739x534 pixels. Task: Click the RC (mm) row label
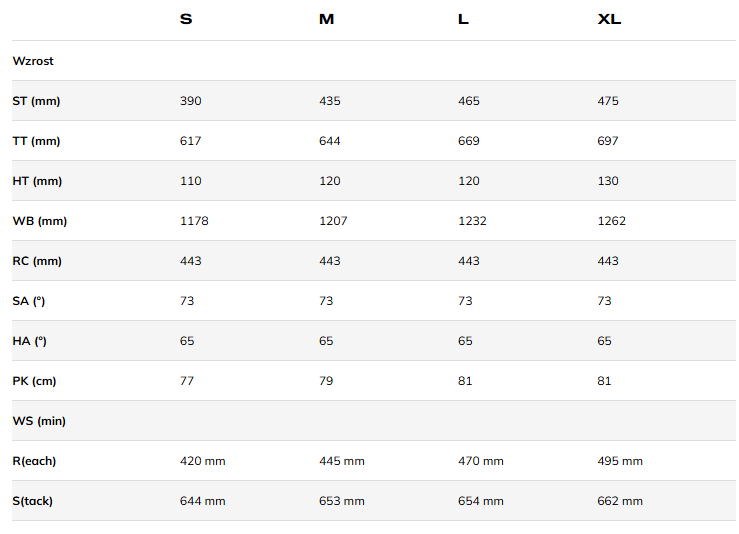coord(37,261)
